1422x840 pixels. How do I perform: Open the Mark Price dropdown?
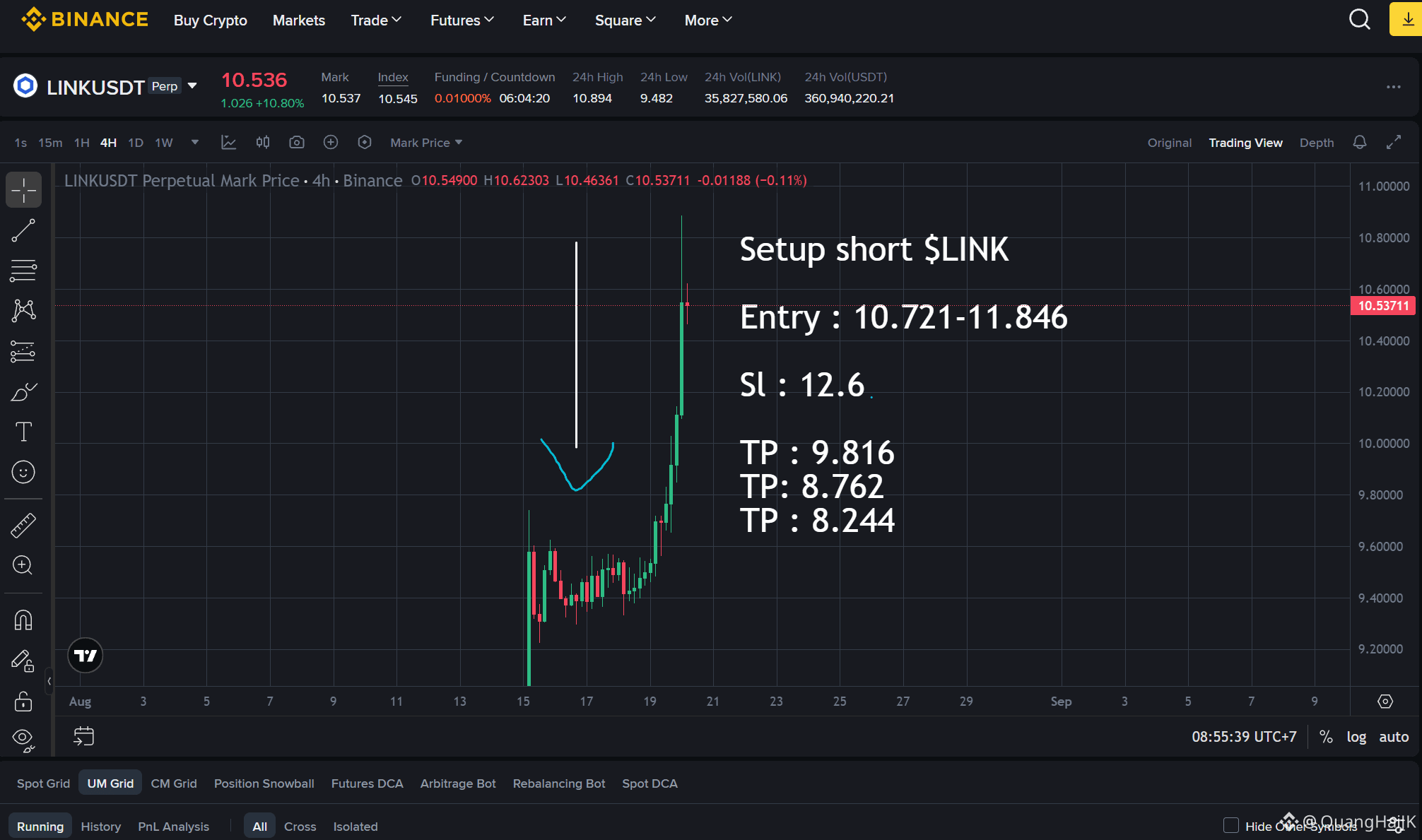[x=426, y=143]
